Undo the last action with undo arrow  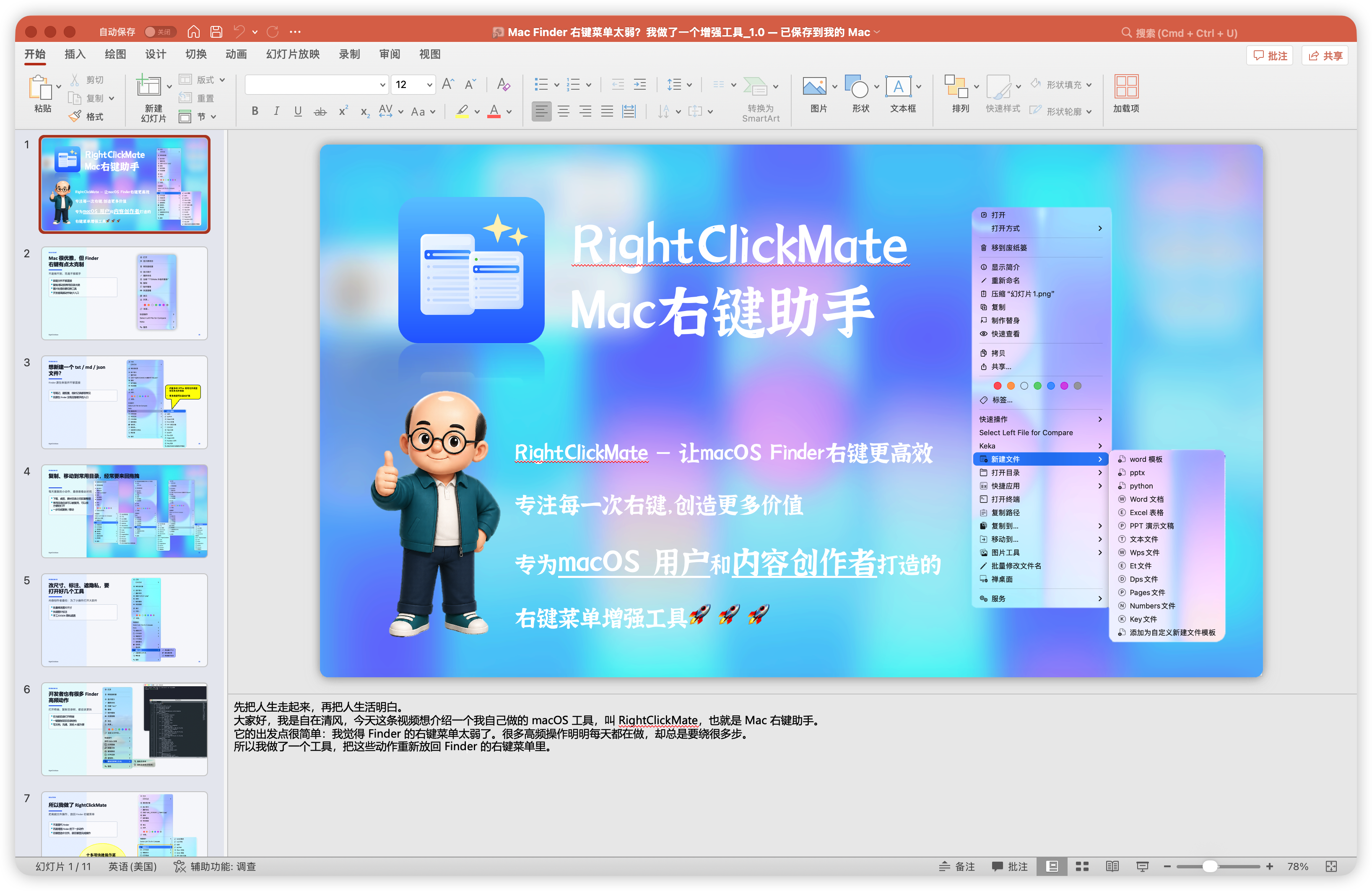pyautogui.click(x=239, y=32)
